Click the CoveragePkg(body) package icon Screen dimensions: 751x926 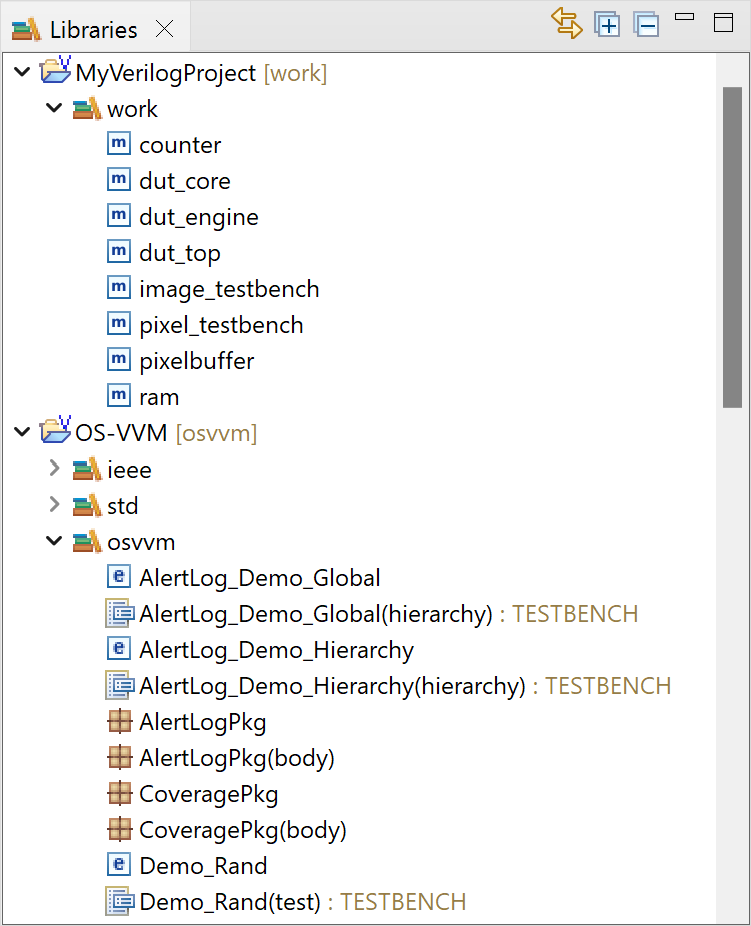click(119, 829)
